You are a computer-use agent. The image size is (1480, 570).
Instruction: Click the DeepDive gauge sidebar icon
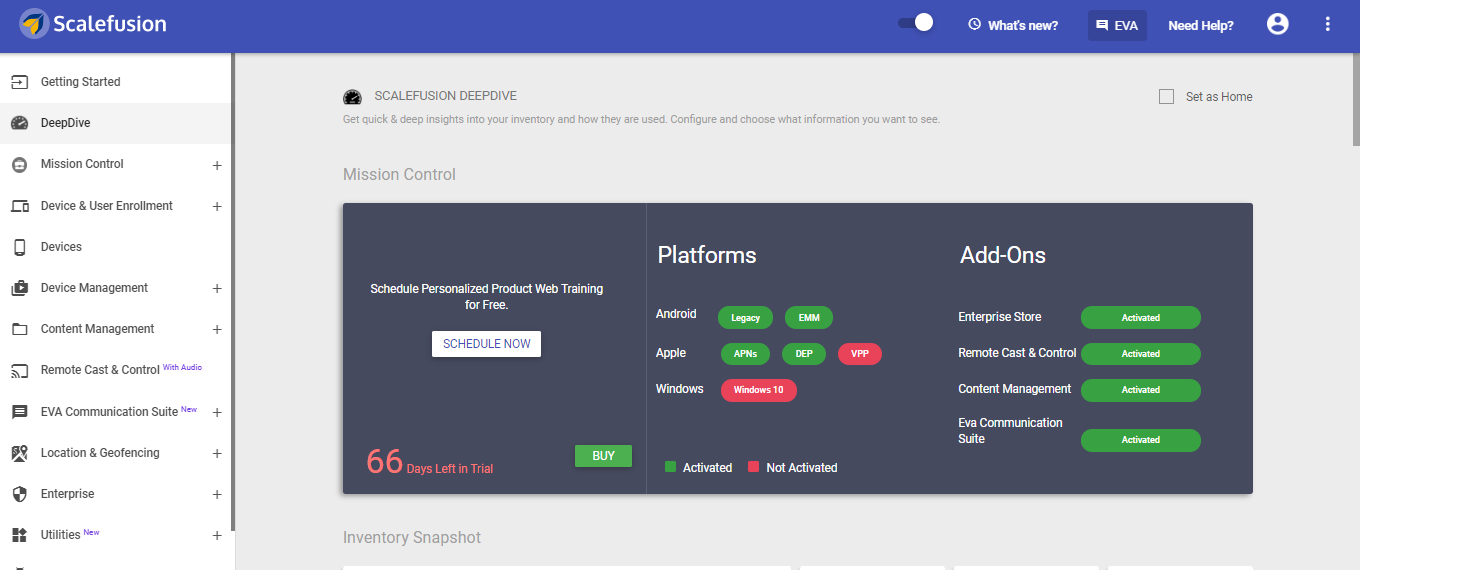click(x=19, y=123)
